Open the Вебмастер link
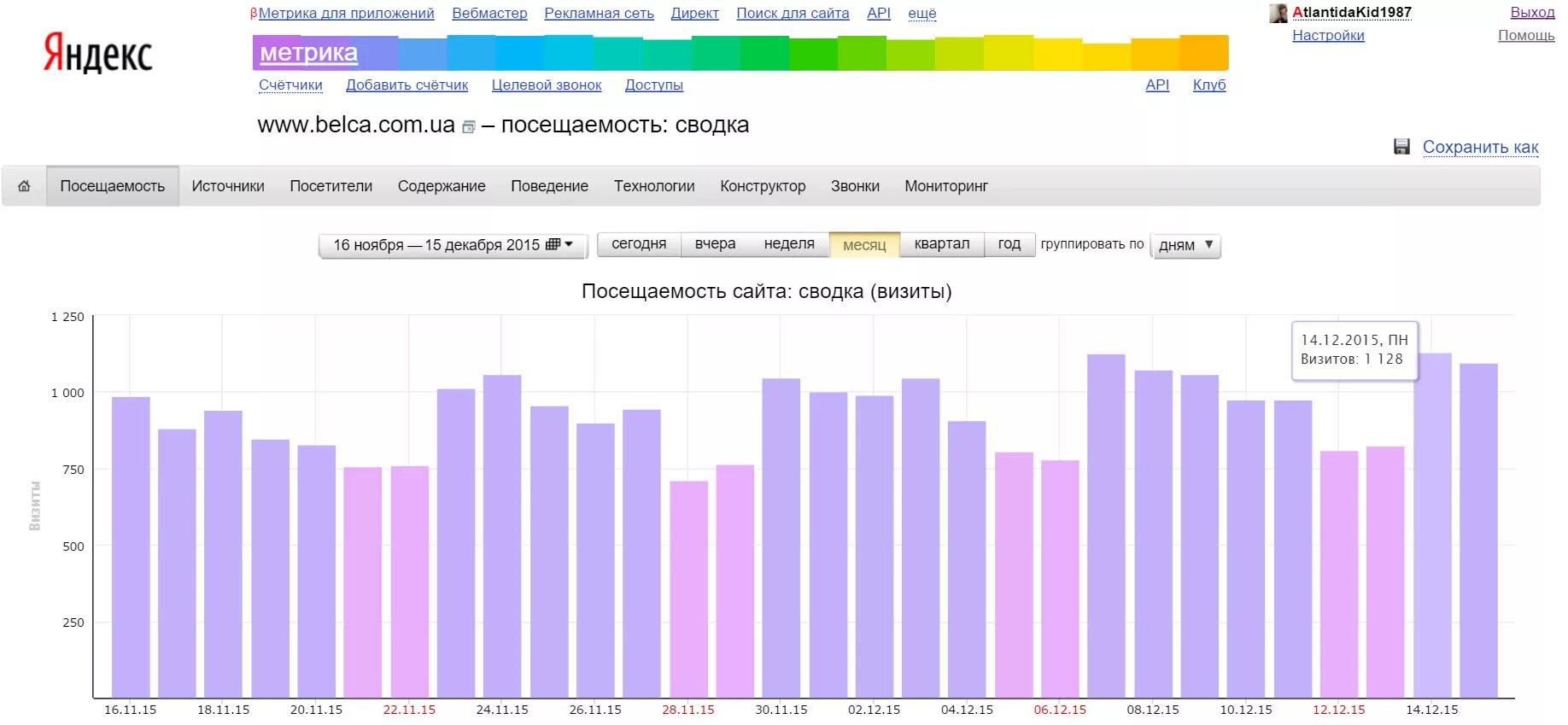Image resolution: width=1568 pixels, height=725 pixels. coord(489,14)
